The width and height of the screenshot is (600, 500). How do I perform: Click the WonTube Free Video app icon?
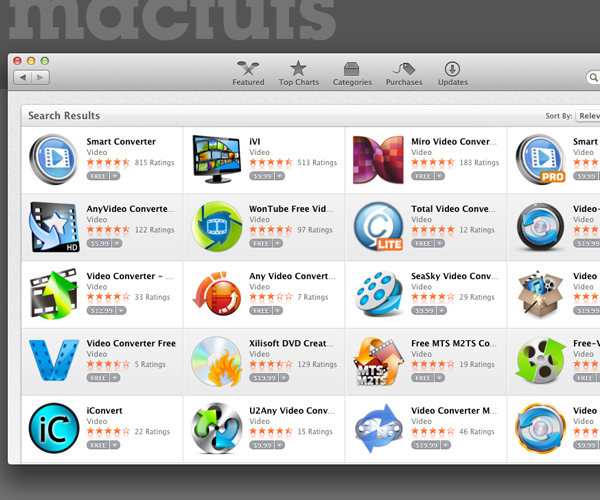(217, 226)
